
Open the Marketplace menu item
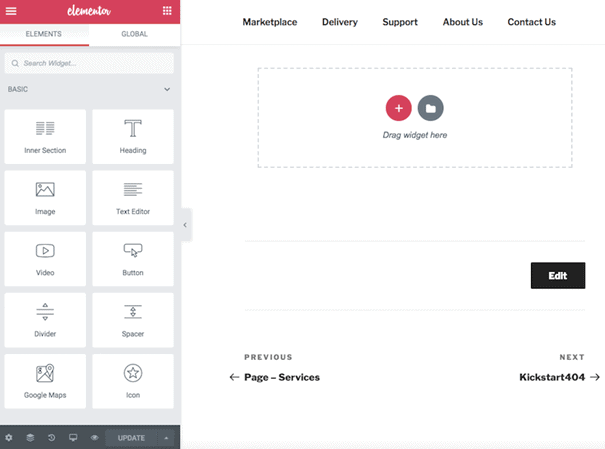[270, 22]
